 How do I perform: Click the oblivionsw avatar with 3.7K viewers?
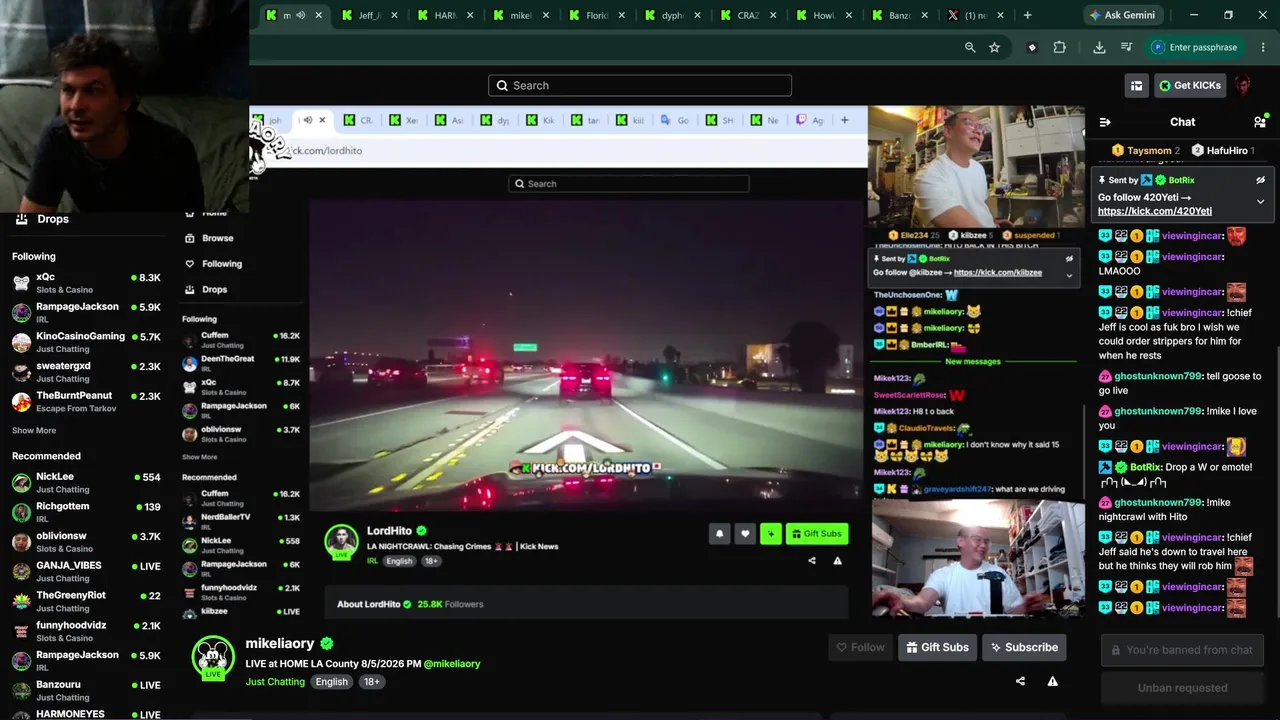tap(21, 542)
